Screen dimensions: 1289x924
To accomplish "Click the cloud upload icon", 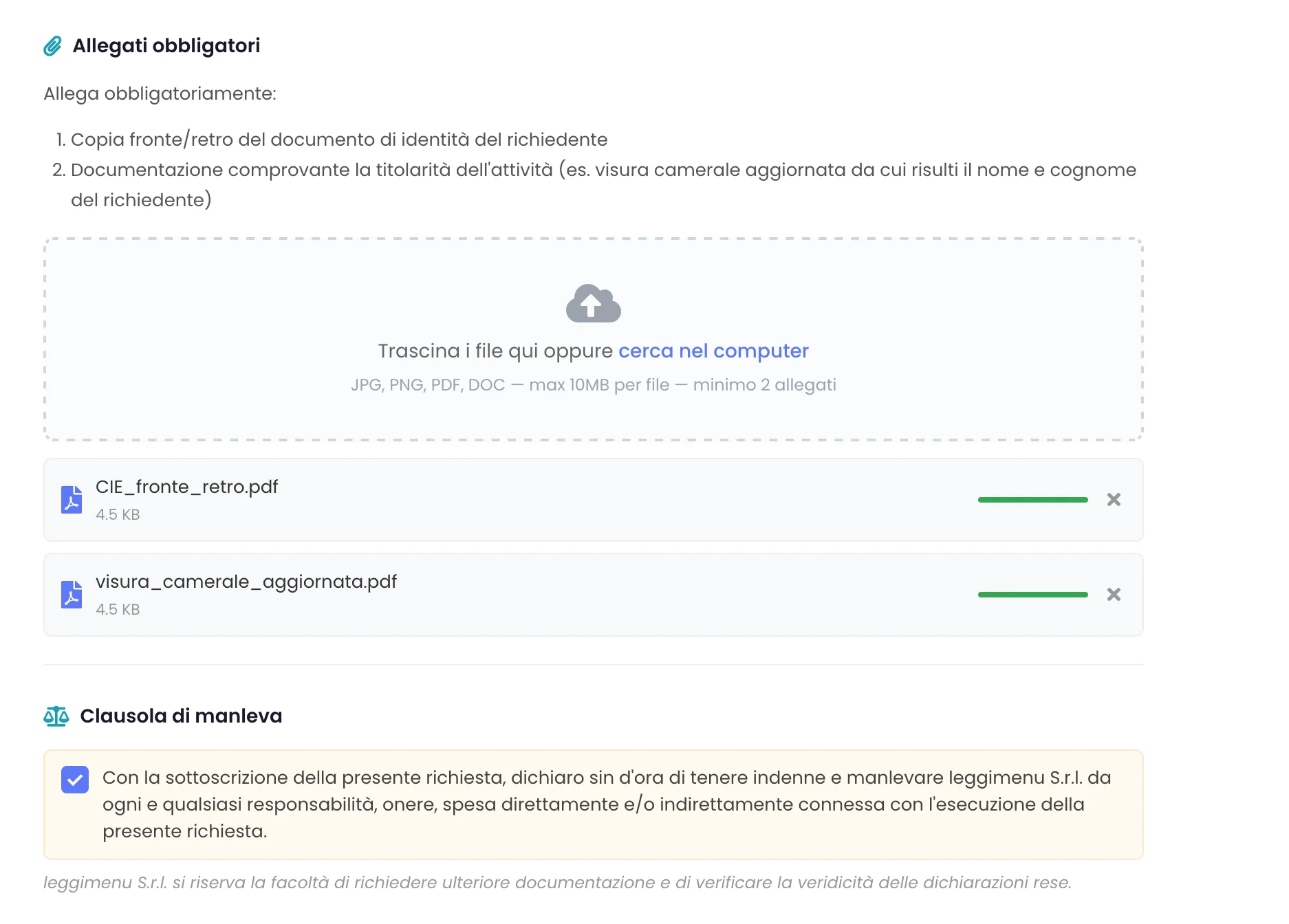I will tap(593, 303).
